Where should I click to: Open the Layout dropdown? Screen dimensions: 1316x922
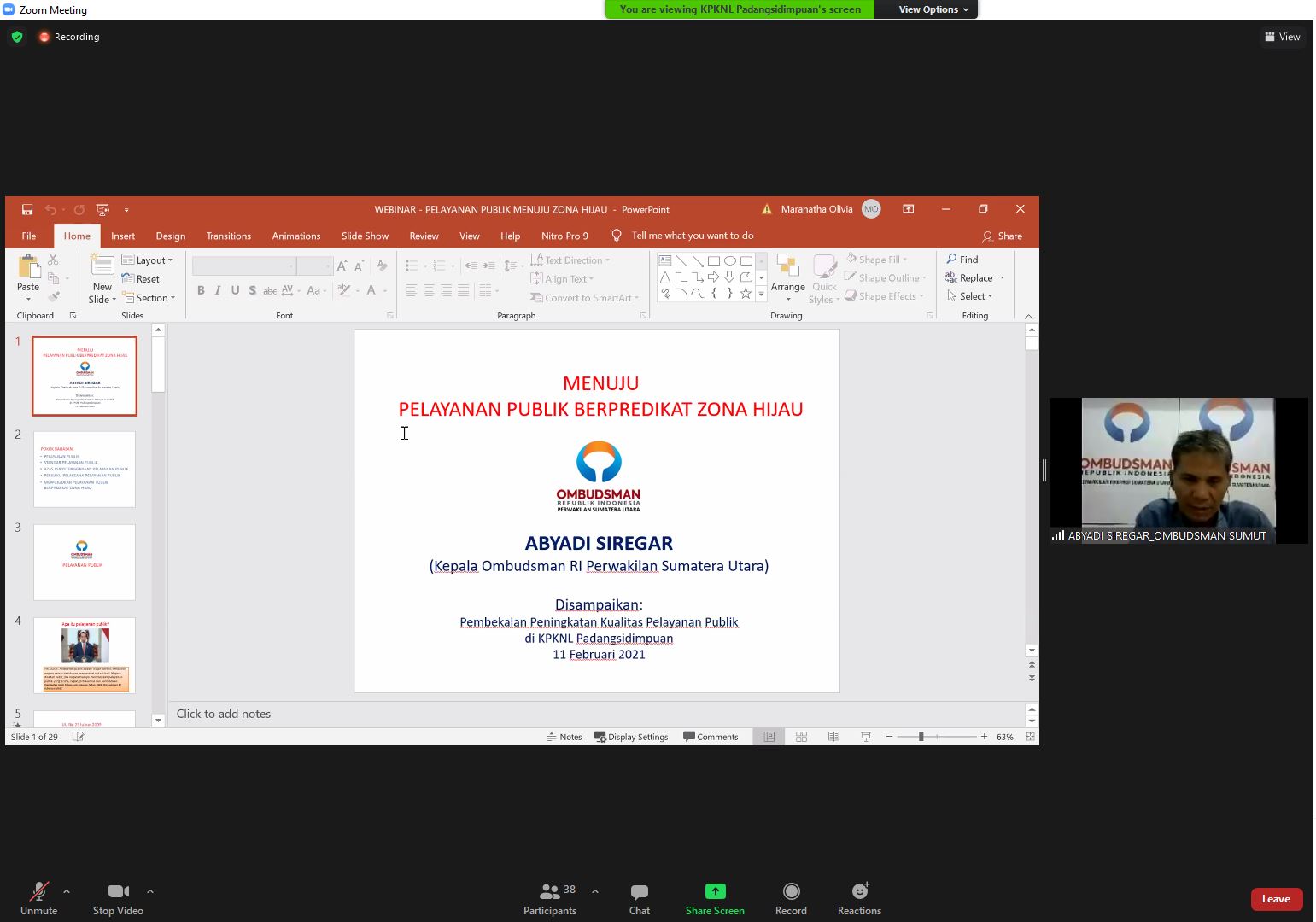tap(148, 260)
